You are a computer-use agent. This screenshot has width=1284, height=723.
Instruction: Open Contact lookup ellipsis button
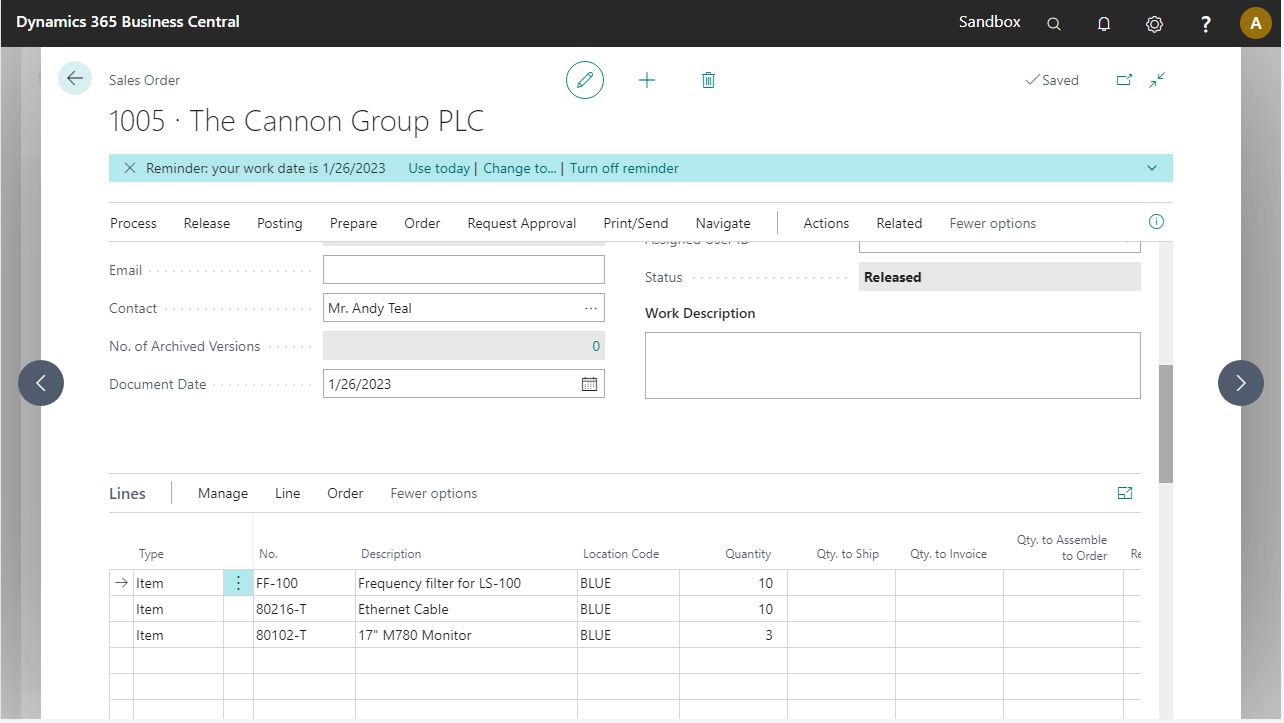click(x=591, y=308)
